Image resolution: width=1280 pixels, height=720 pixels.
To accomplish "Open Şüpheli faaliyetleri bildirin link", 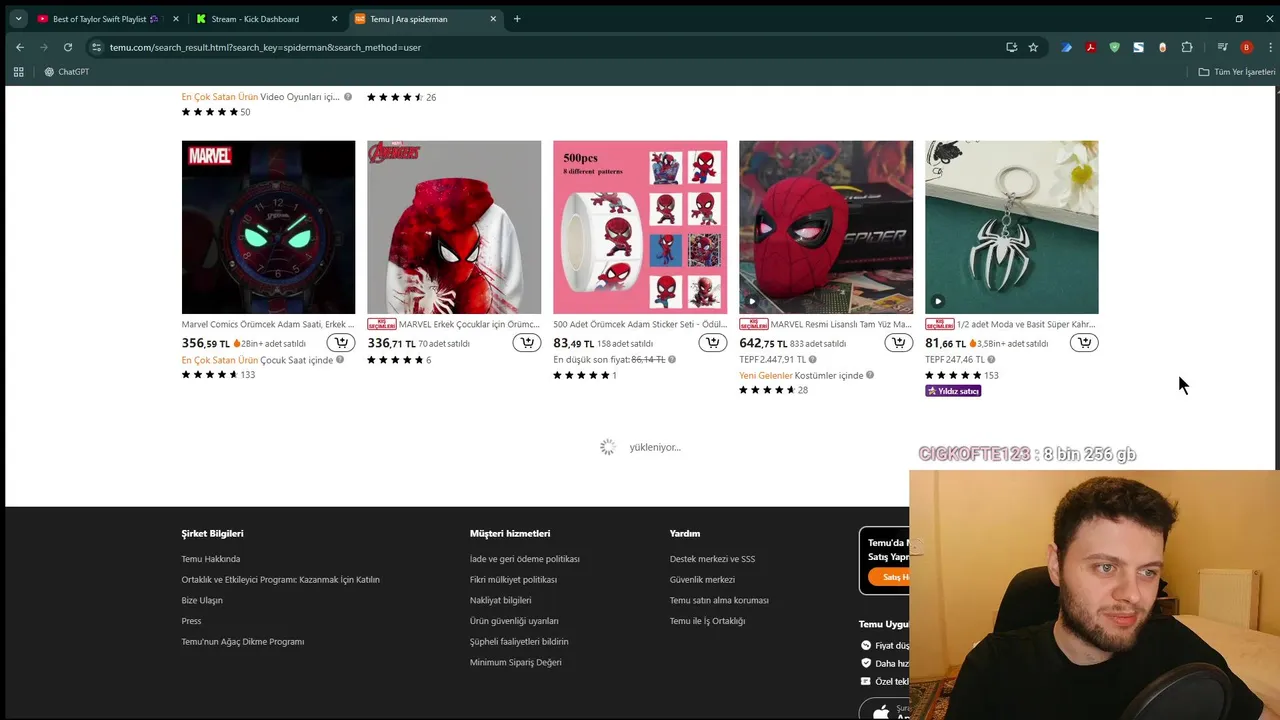I will 519,642.
